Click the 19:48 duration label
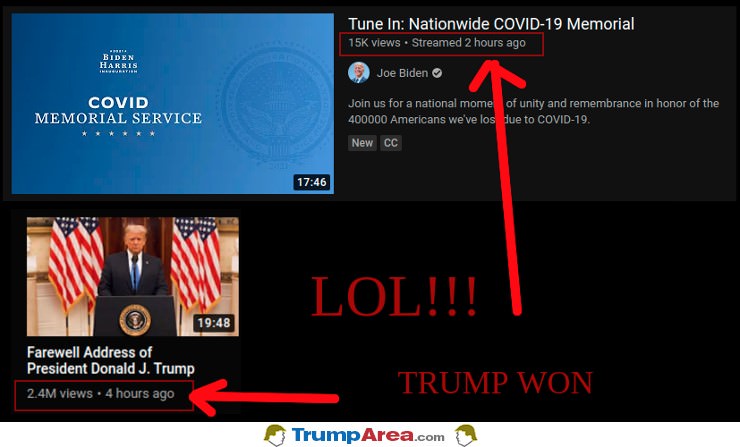The height and width of the screenshot is (447, 740). point(213,323)
